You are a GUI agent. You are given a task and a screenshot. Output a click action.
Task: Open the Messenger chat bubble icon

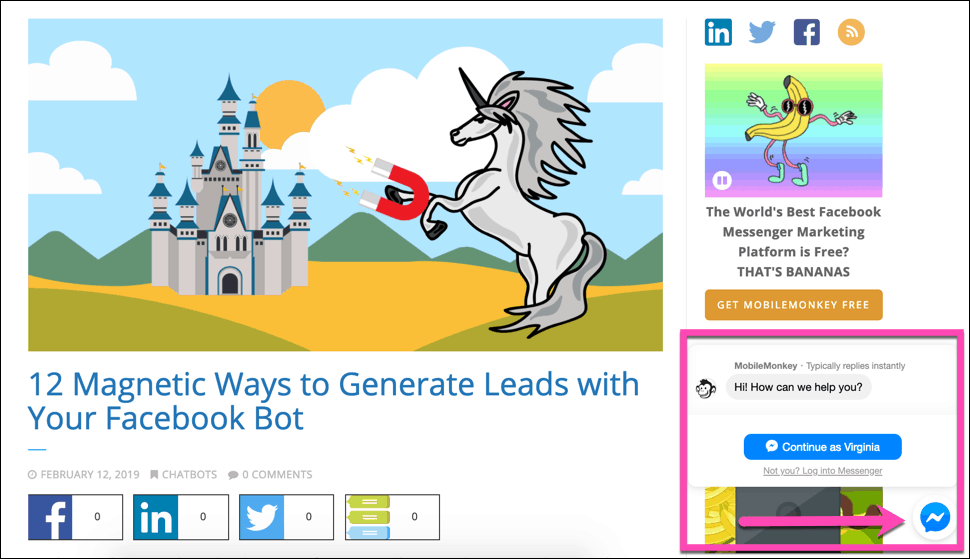(x=935, y=517)
